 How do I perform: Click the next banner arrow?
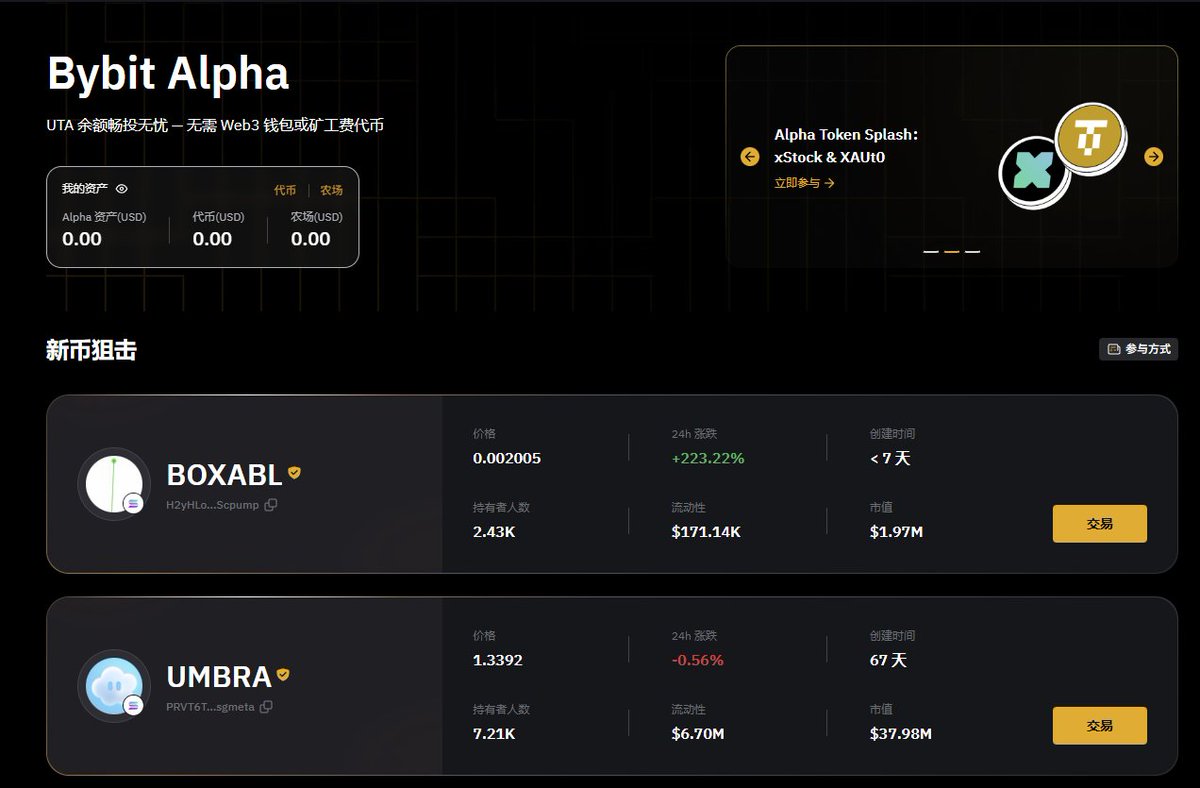1154,157
